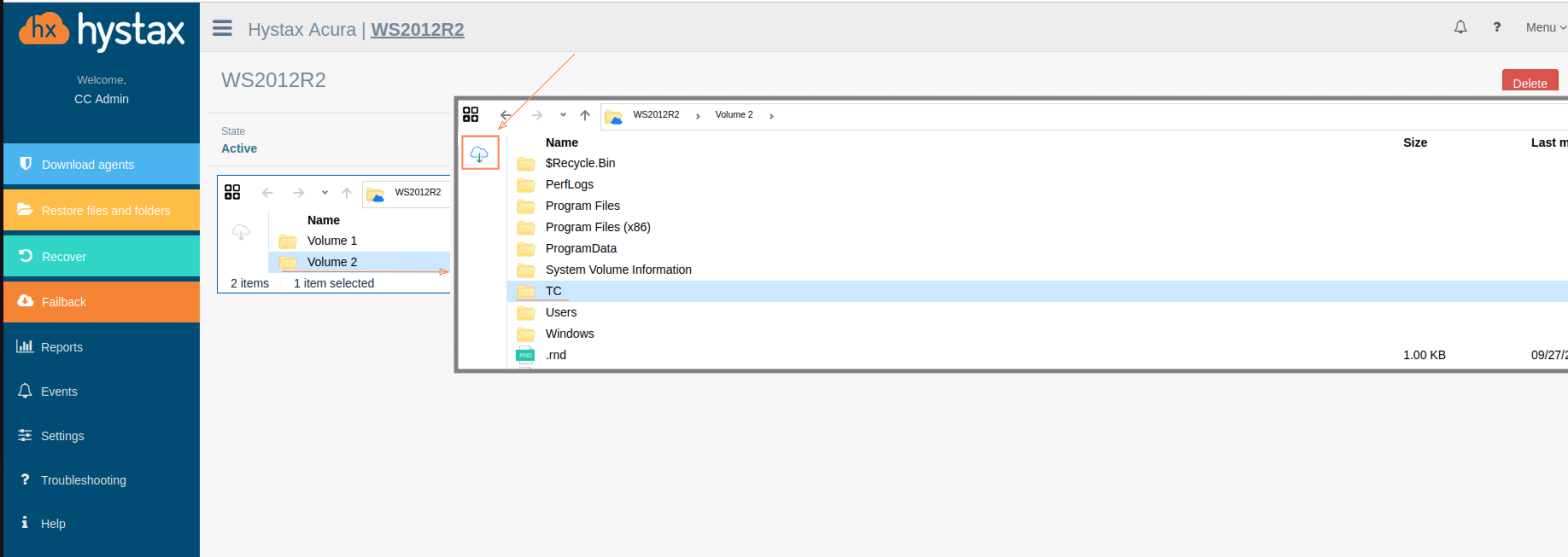
Task: Click the cloud icon beside Failback
Action: tap(26, 301)
